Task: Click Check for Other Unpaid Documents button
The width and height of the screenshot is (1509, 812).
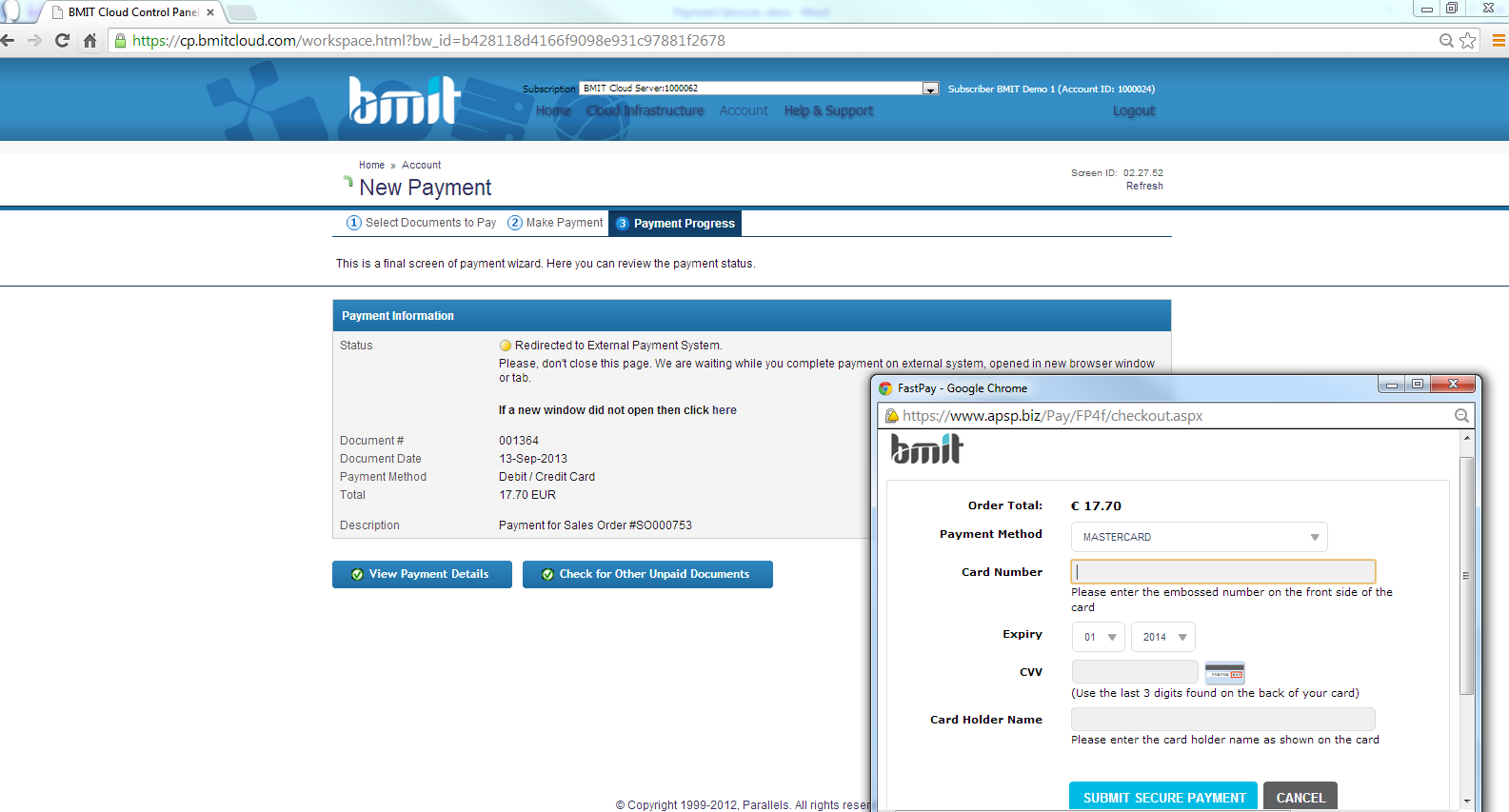Action: 647,574
